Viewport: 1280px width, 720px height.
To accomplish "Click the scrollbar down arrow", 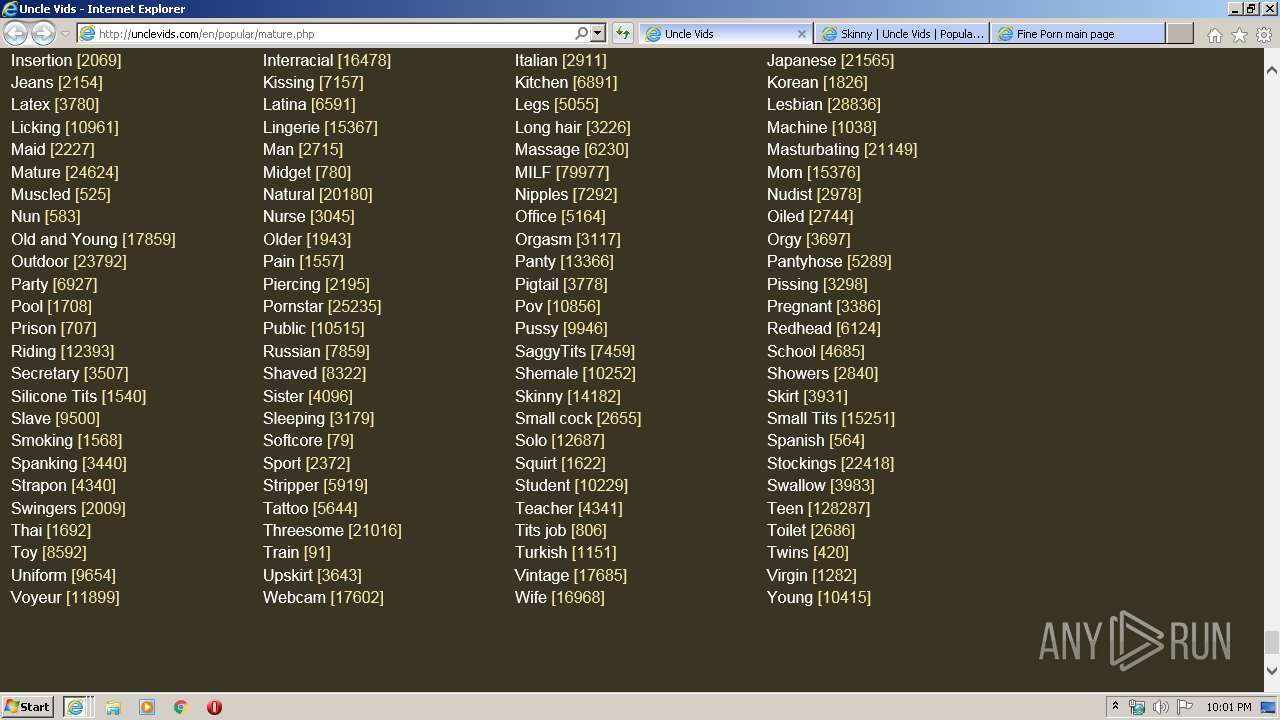I will tap(1271, 671).
